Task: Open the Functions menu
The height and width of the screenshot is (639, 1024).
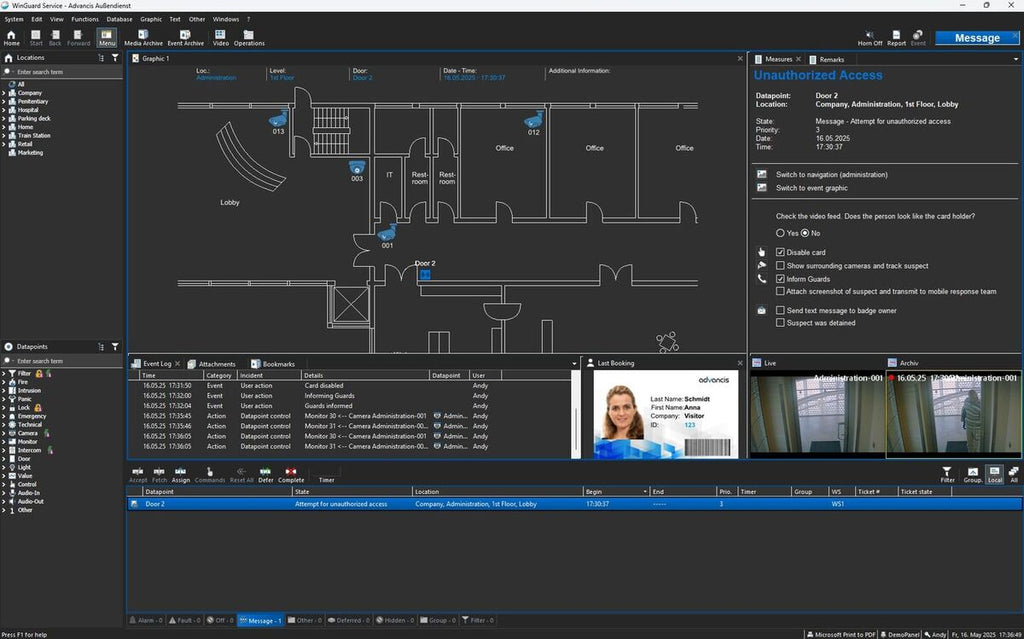Action: [x=85, y=20]
